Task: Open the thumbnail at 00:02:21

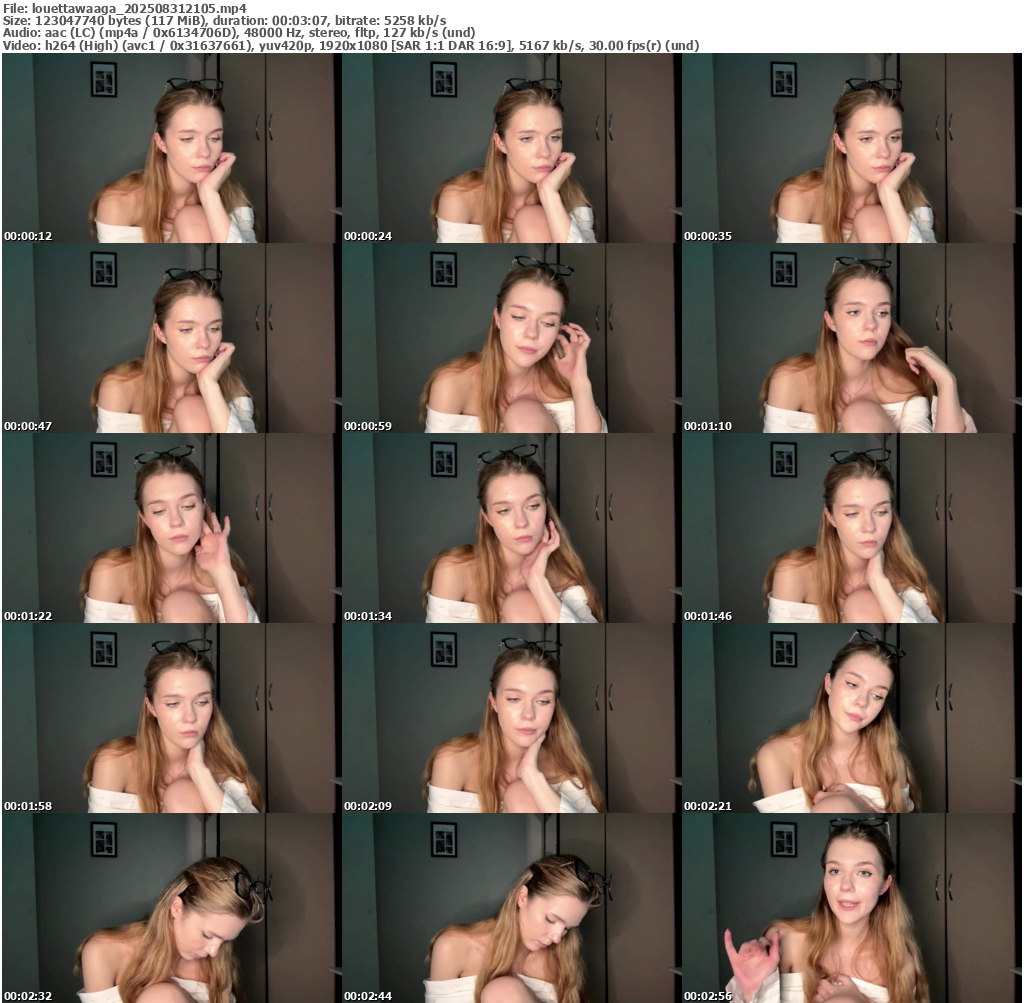Action: tap(851, 718)
